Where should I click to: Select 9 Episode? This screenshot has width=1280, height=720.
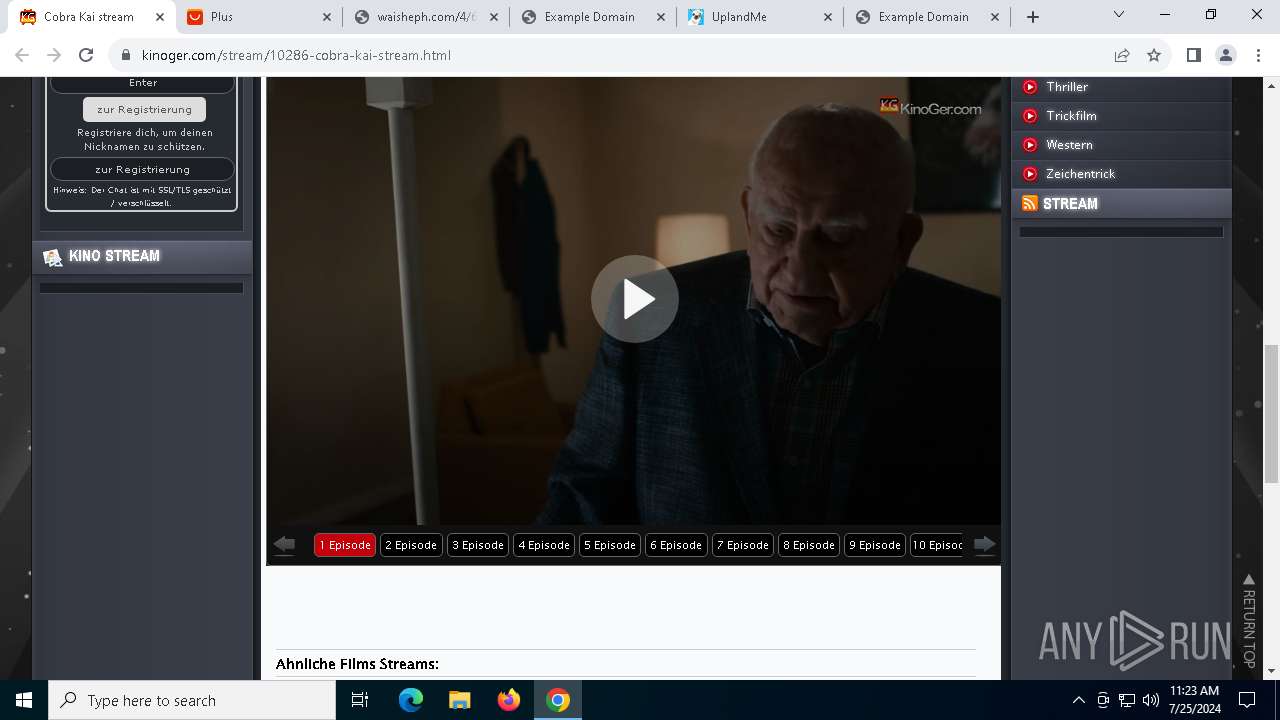(x=875, y=545)
